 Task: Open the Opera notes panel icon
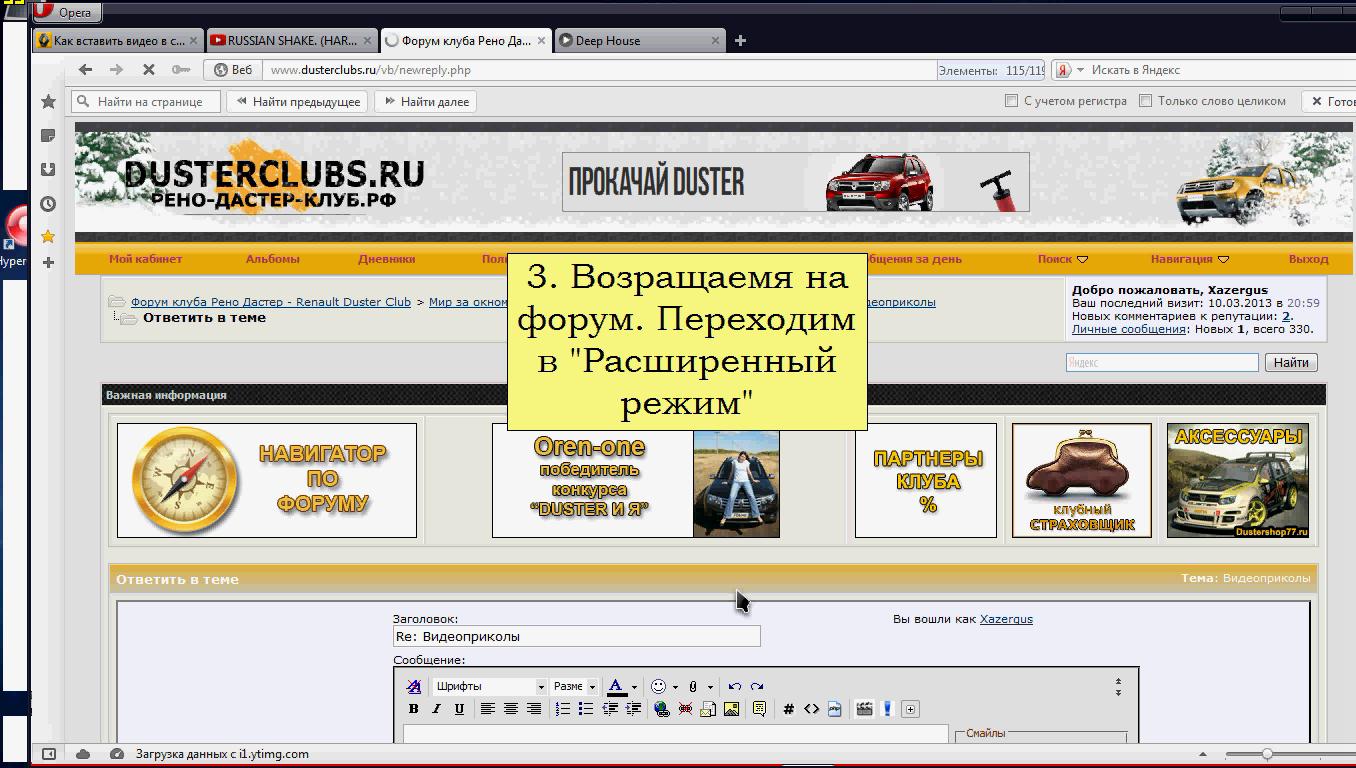click(x=47, y=135)
